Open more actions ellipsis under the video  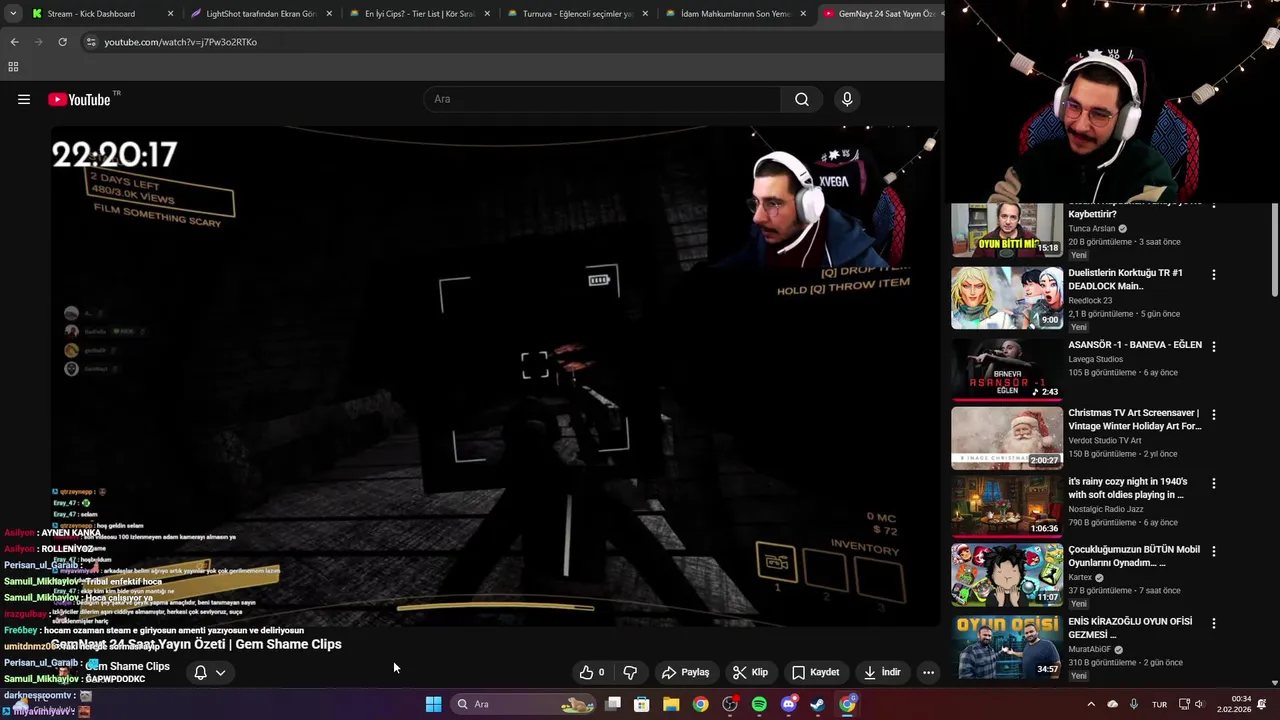(928, 672)
